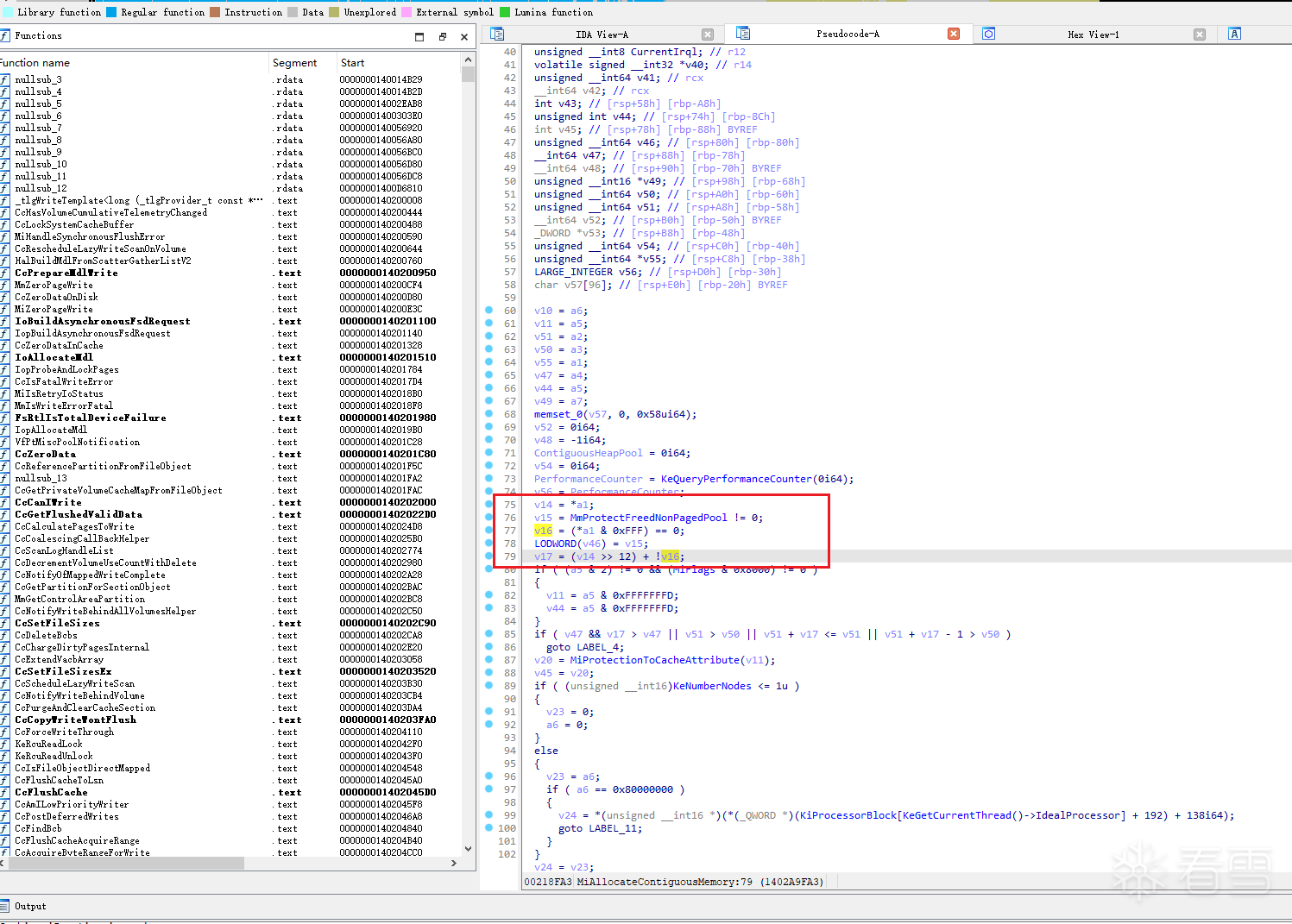The height and width of the screenshot is (924, 1292).
Task: Toggle breakpoint dot at pseudocode line 63
Action: pyautogui.click(x=489, y=349)
